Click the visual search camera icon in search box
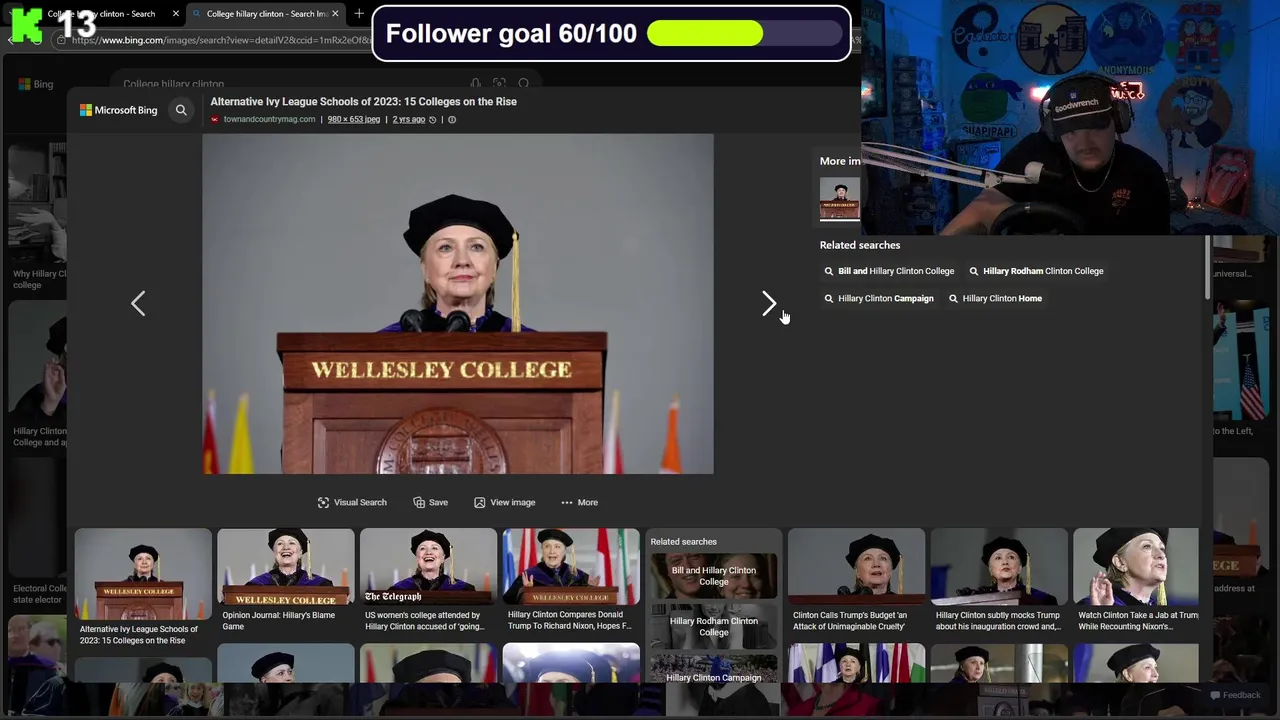This screenshot has height=720, width=1280. tap(499, 84)
